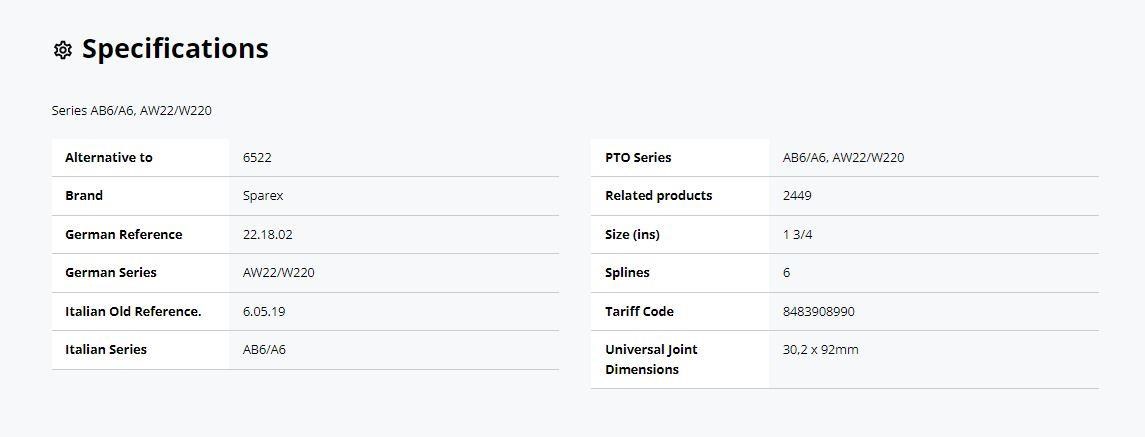Select the Tariff Code 8483908990
The image size is (1145, 437).
819,311
